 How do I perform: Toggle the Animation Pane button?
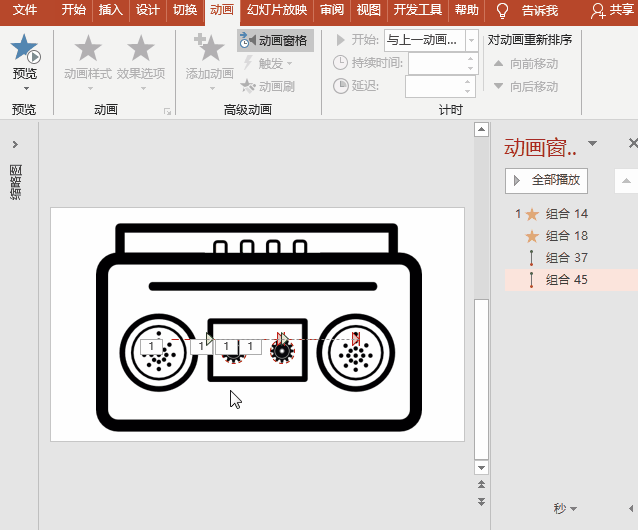point(275,40)
